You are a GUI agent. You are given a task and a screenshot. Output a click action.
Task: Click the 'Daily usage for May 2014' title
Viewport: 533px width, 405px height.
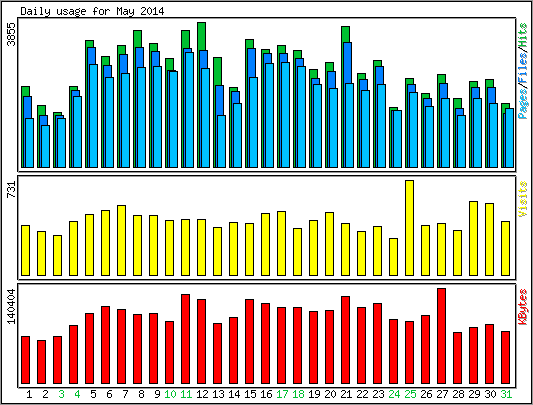(x=92, y=11)
